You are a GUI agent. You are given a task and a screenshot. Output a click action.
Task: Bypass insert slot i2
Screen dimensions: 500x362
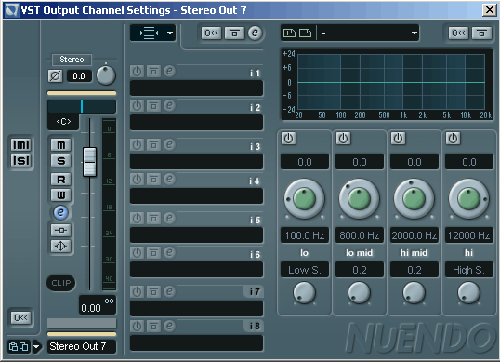(154, 106)
